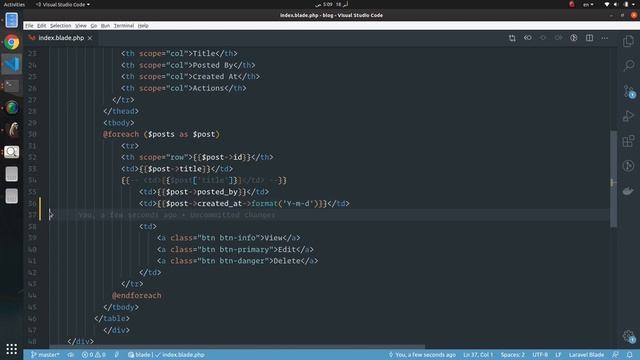Click the 'btn btn-danger' Delete link line
Viewport: 640px width, 360px height.
click(238, 261)
